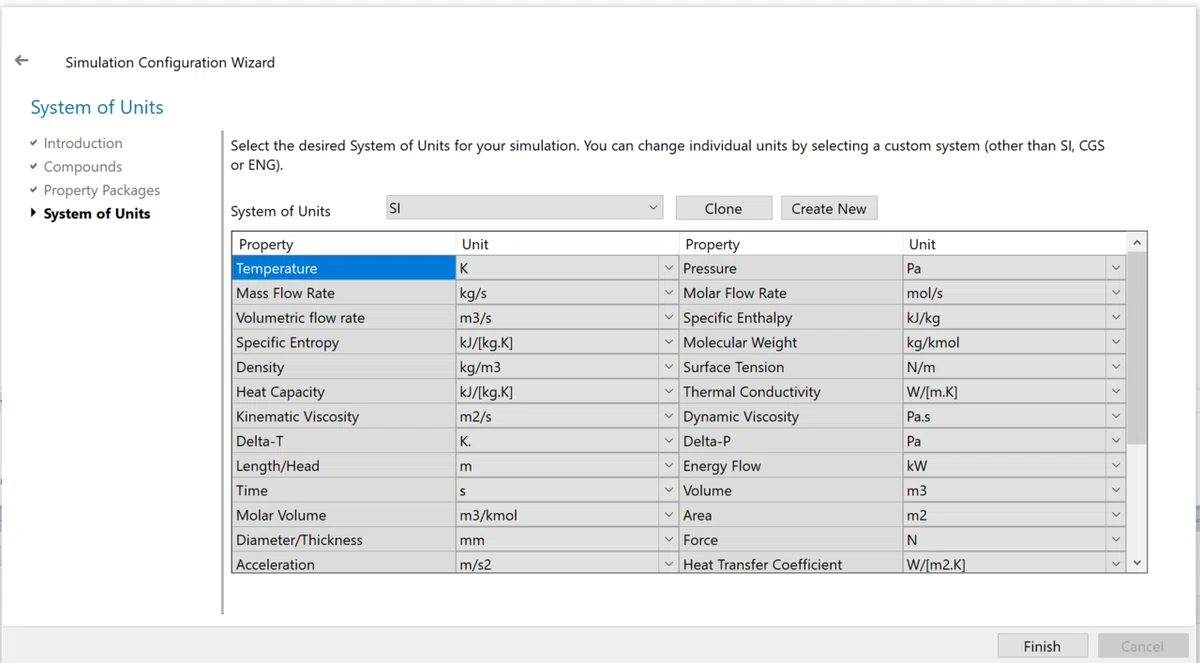Open the Surface Tension unit dropdown
Image resolution: width=1200 pixels, height=663 pixels.
point(1115,367)
